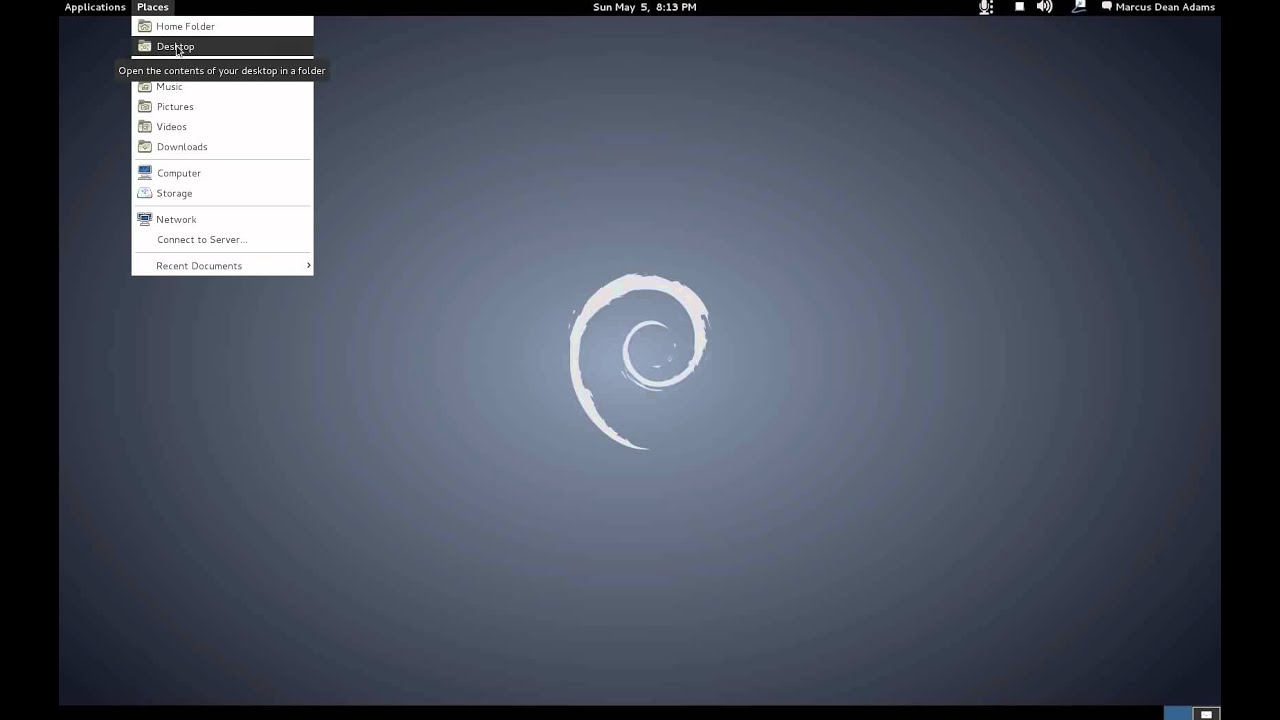Click the square stop indicator icon
Screen dimensions: 1280x720
(x=1019, y=7)
